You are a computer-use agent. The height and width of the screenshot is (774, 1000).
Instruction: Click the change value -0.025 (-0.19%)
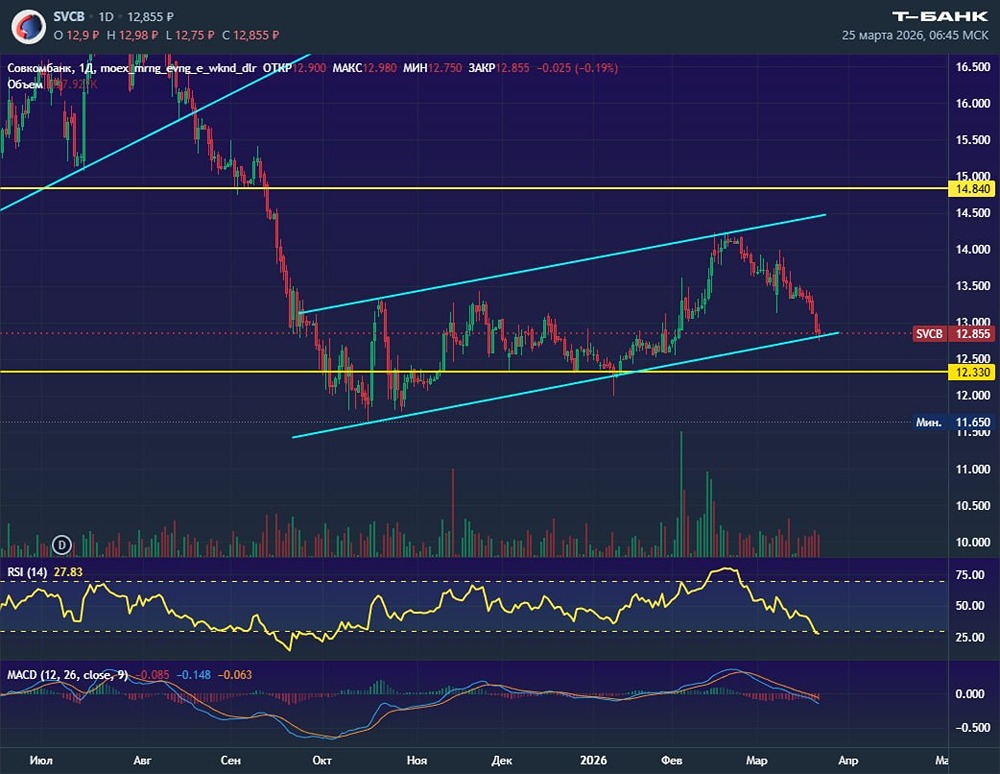pos(577,68)
